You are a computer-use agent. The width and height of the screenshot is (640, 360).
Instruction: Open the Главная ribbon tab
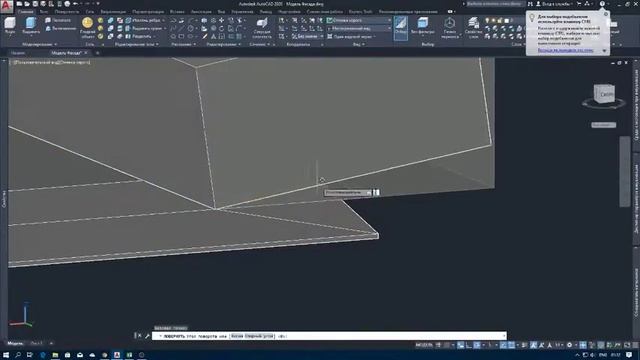coord(25,12)
